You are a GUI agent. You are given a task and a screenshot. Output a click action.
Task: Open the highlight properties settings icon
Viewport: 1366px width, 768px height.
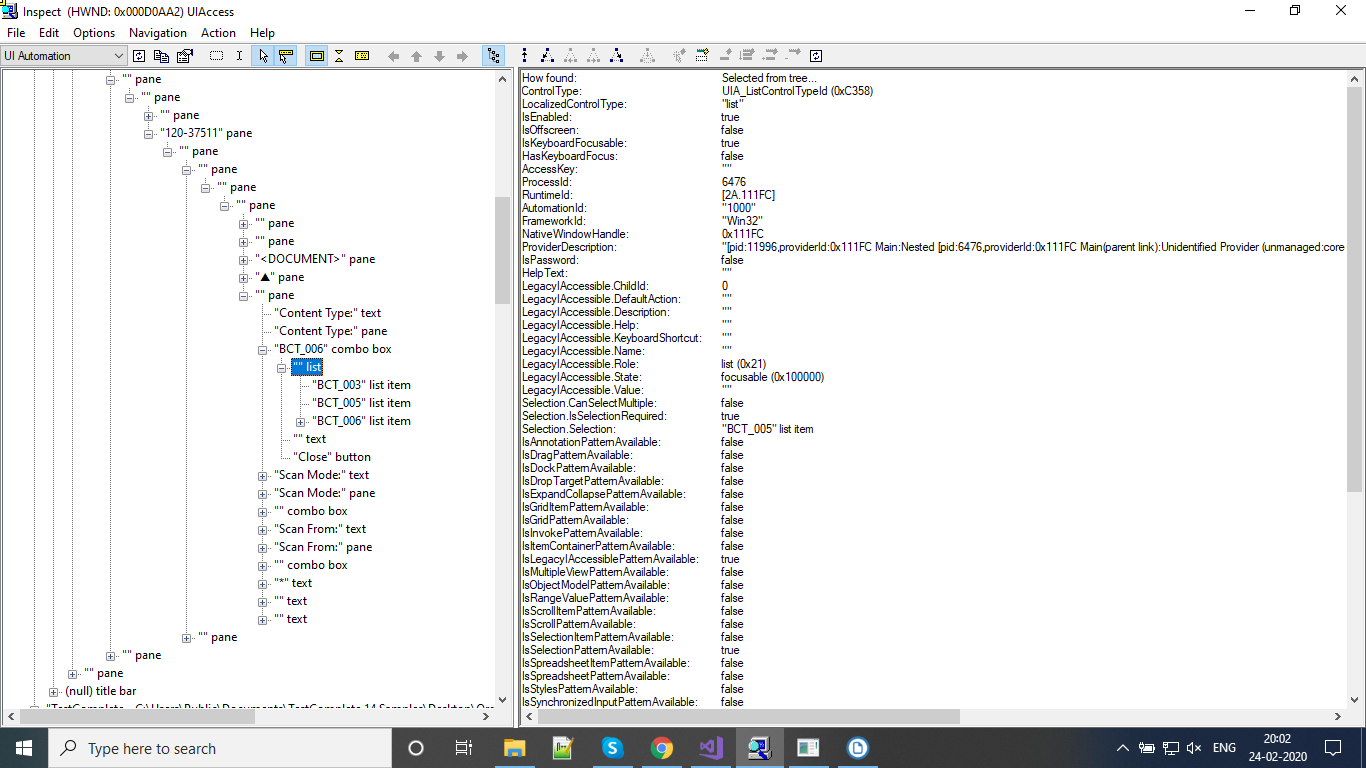[x=184, y=56]
